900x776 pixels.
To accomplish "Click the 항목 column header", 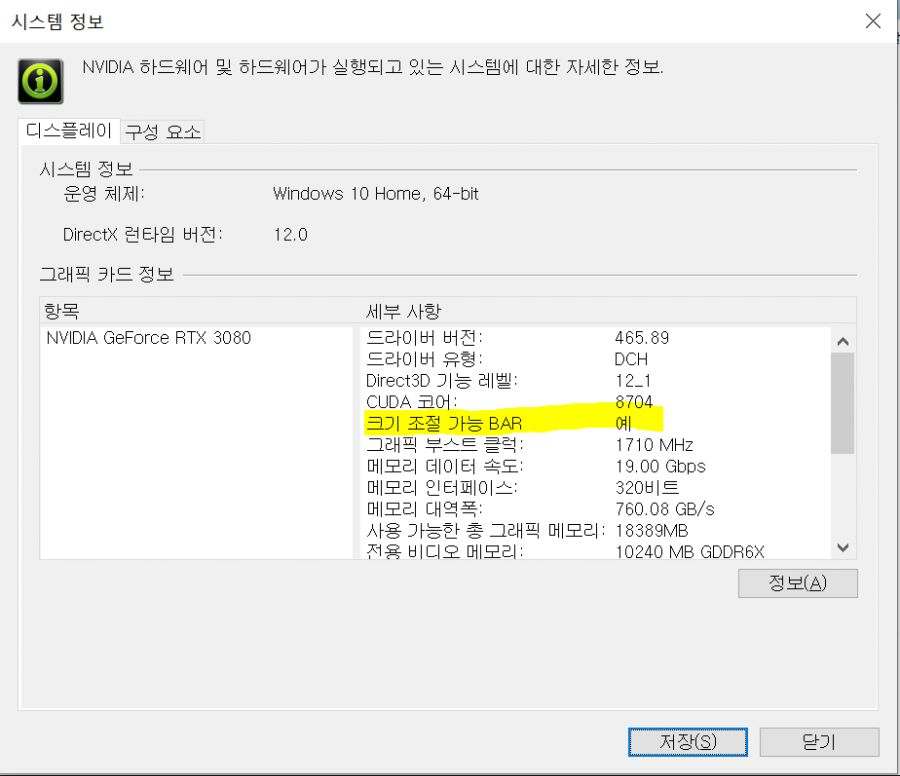I will pyautogui.click(x=62, y=311).
